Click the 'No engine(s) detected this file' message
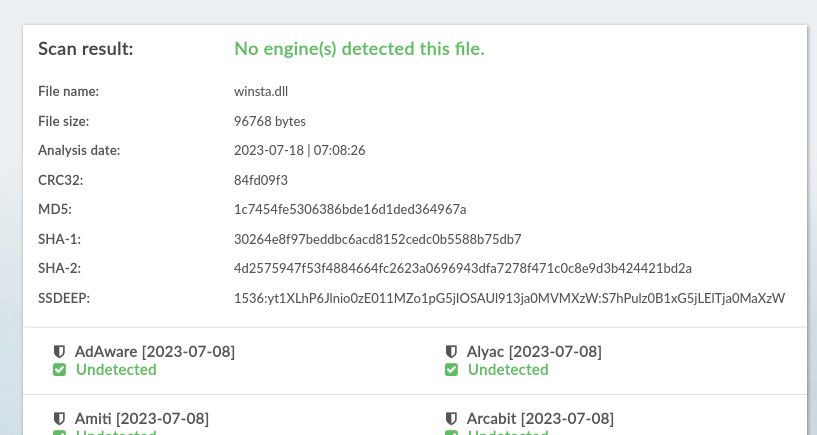The height and width of the screenshot is (435, 817). (x=360, y=48)
